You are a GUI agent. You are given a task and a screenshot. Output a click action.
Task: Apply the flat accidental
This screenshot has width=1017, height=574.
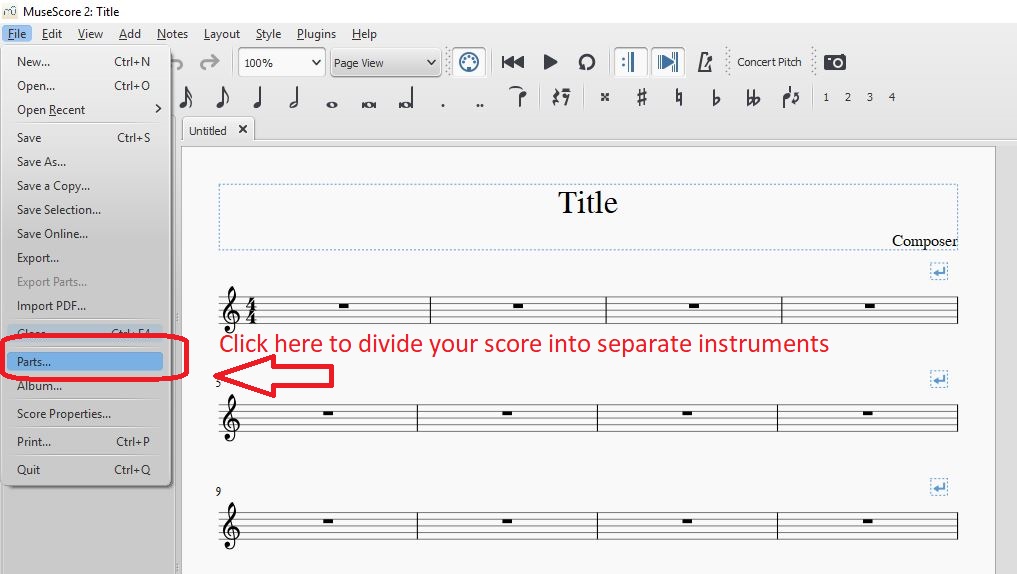[716, 98]
